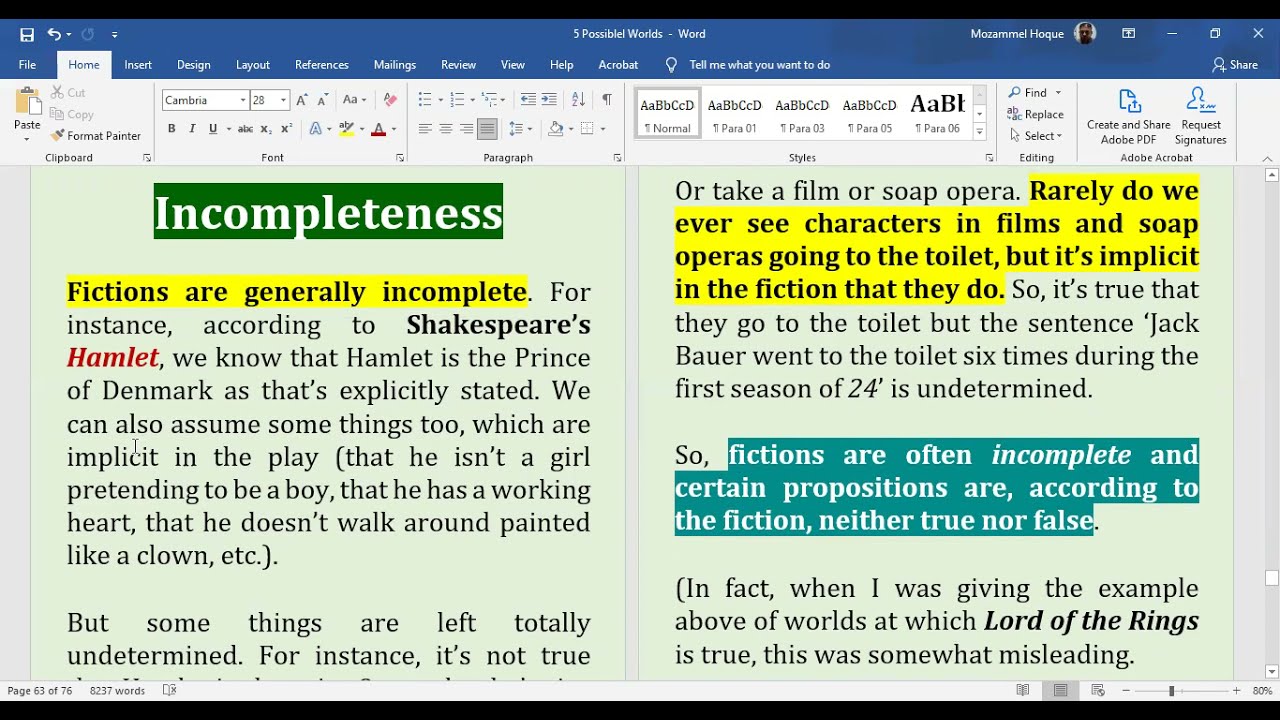Switch to the Design tab
This screenshot has width=1280, height=720.
click(194, 64)
